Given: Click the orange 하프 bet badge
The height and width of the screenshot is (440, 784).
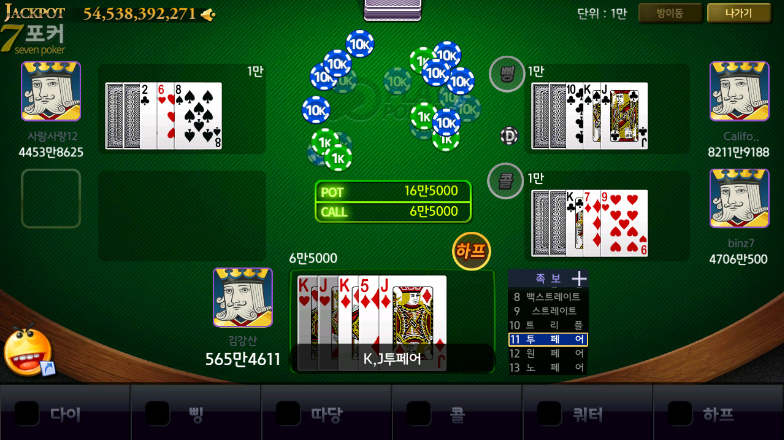Looking at the screenshot, I should click(471, 251).
